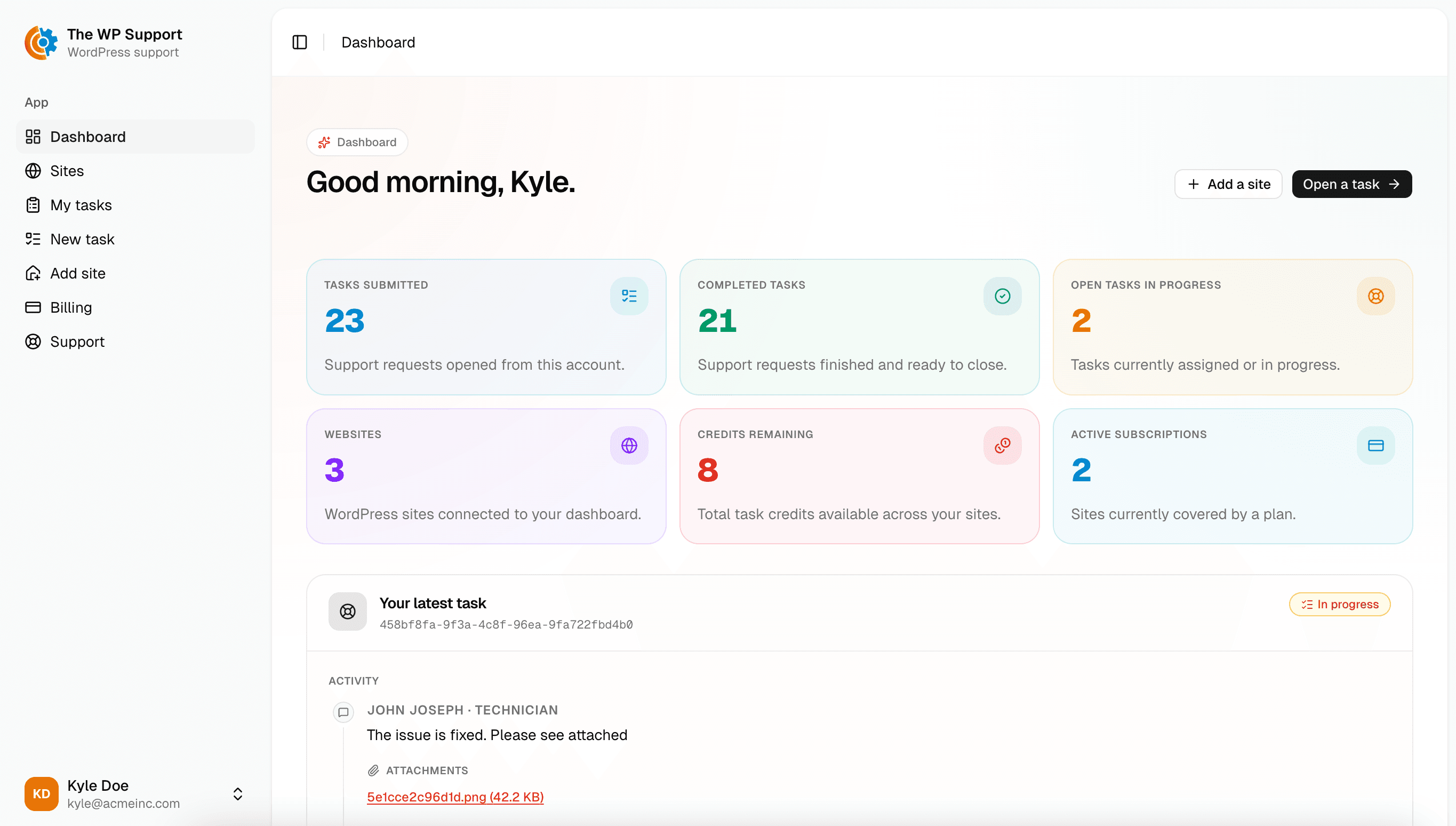
Task: Click the attachments paperclip icon
Action: coord(373,771)
